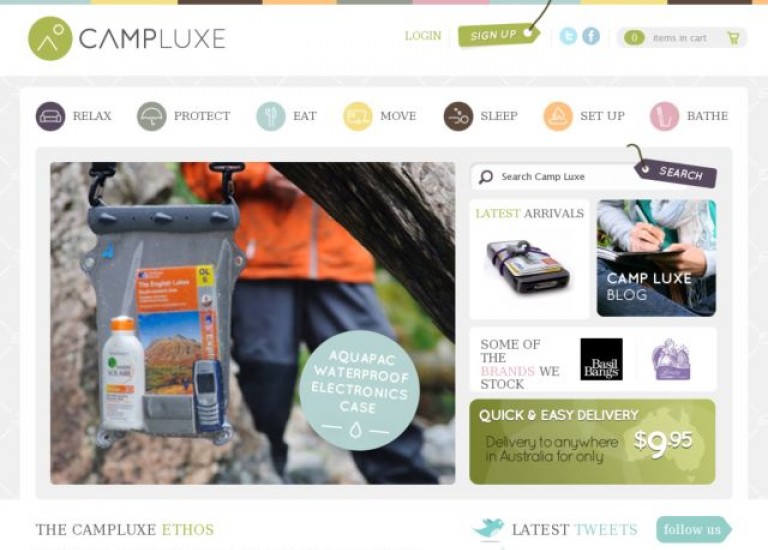Open the Move caravan icon
The image size is (768, 550).
coord(358,117)
